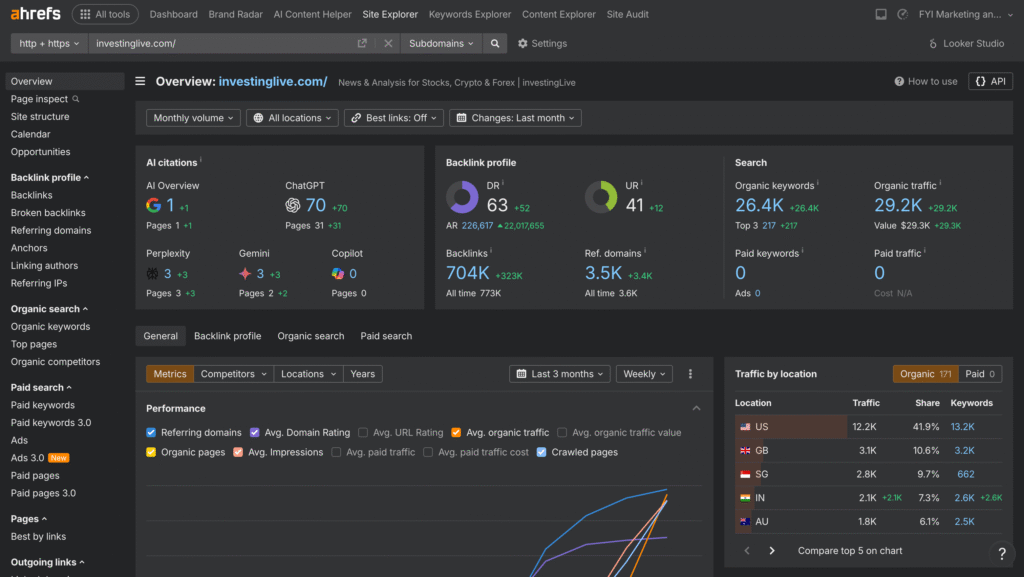Open the All tools dropdown

(x=105, y=14)
